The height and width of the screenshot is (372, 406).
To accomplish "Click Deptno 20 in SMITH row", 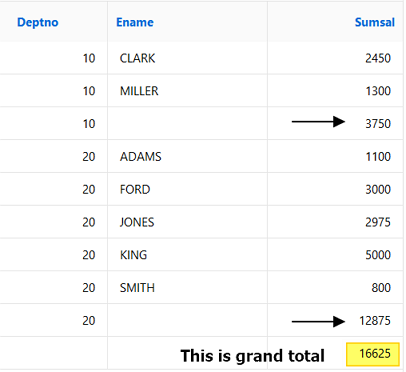I will (89, 288).
